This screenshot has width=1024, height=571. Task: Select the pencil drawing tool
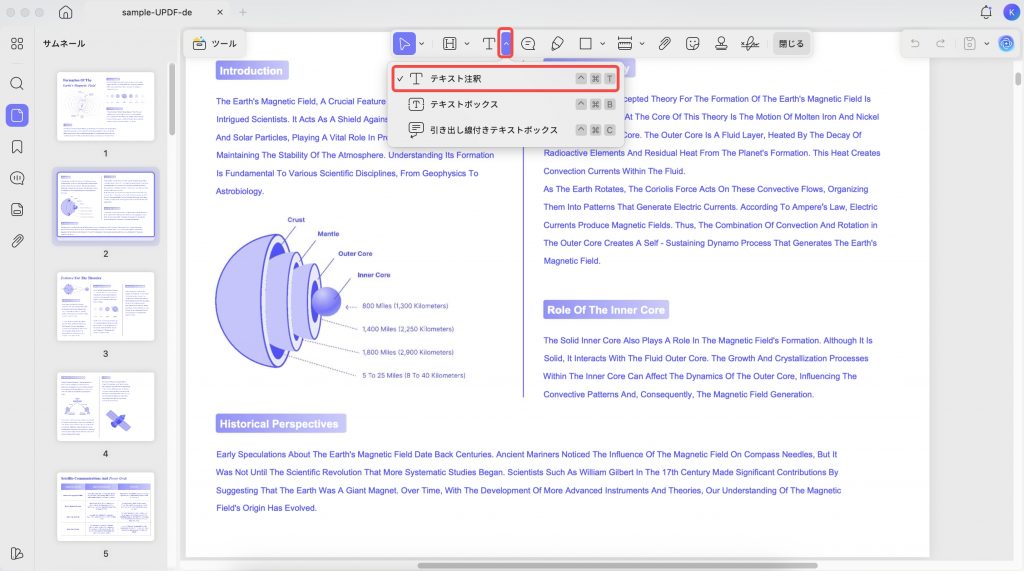557,44
